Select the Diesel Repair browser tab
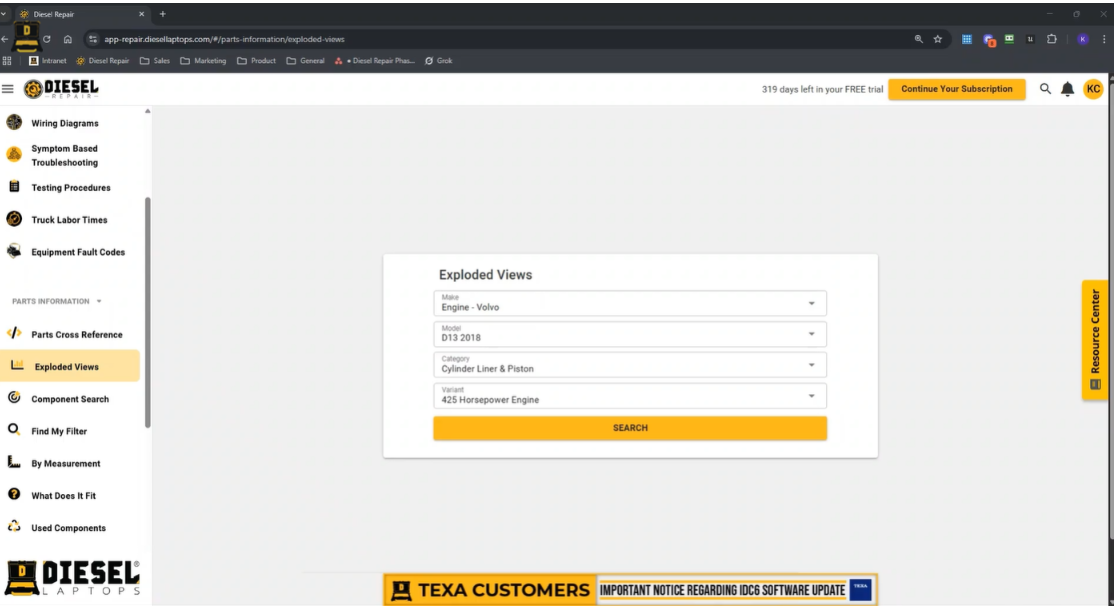 pyautogui.click(x=82, y=14)
